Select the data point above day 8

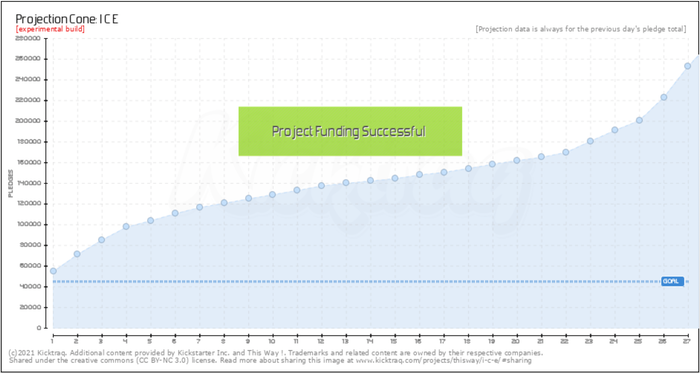tap(224, 203)
